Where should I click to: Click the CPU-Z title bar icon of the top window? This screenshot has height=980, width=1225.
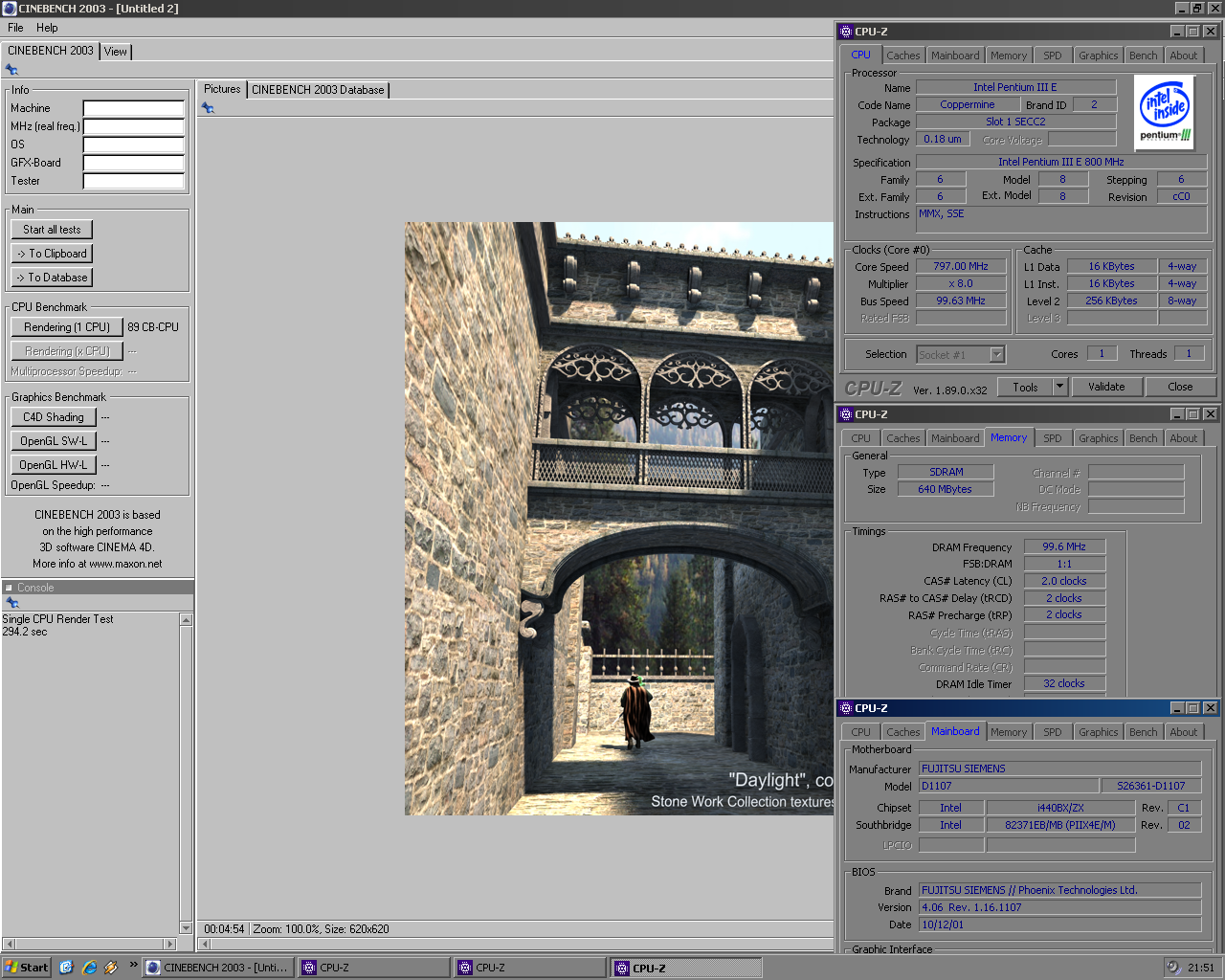pos(846,32)
